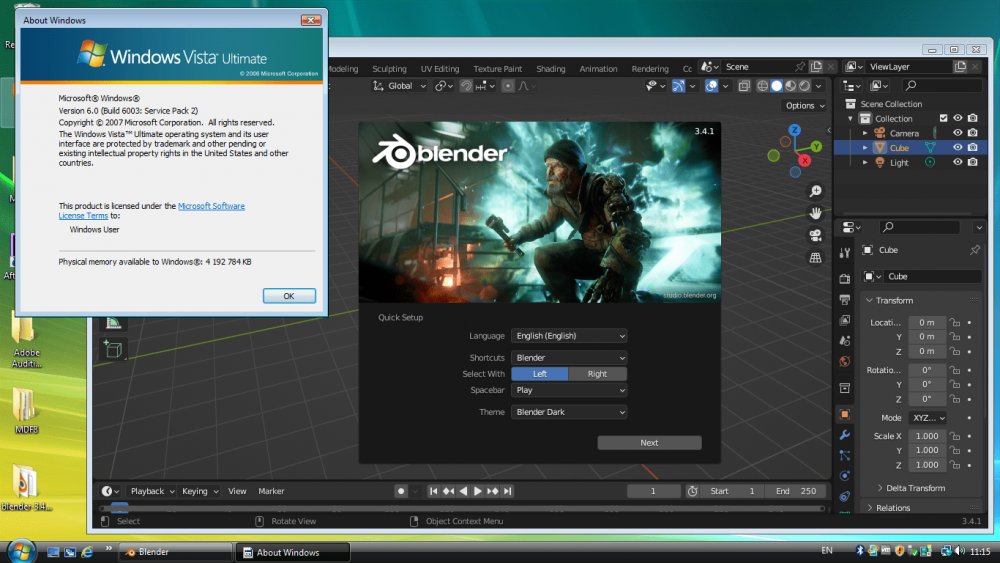This screenshot has height=563, width=1000.
Task: Open the Microsoft Software License Terms link
Action: click(x=210, y=206)
